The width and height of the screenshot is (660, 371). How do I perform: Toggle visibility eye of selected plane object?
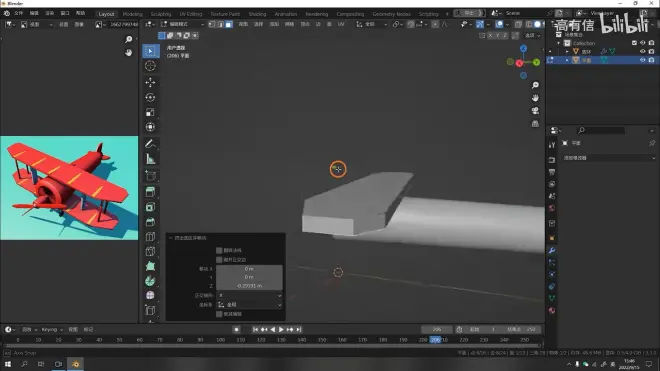(642, 60)
